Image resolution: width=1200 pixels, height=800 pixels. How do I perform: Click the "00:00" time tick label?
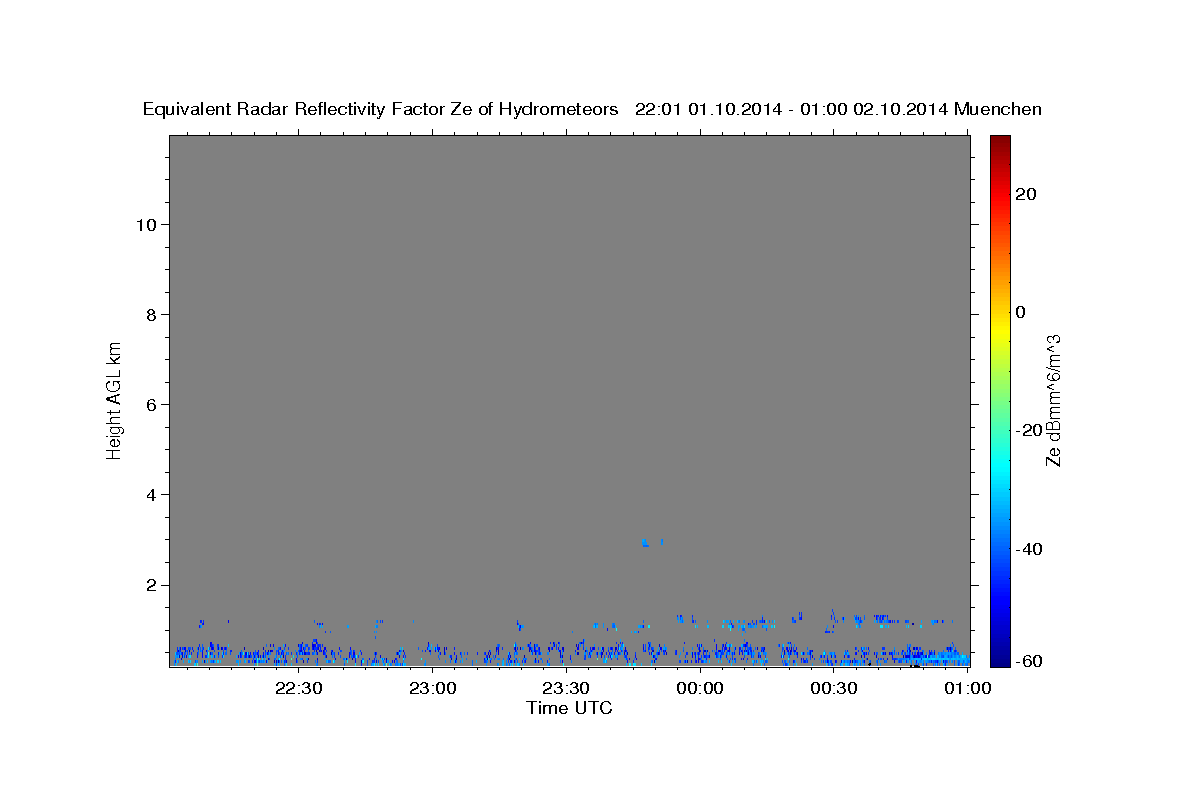coord(700,688)
